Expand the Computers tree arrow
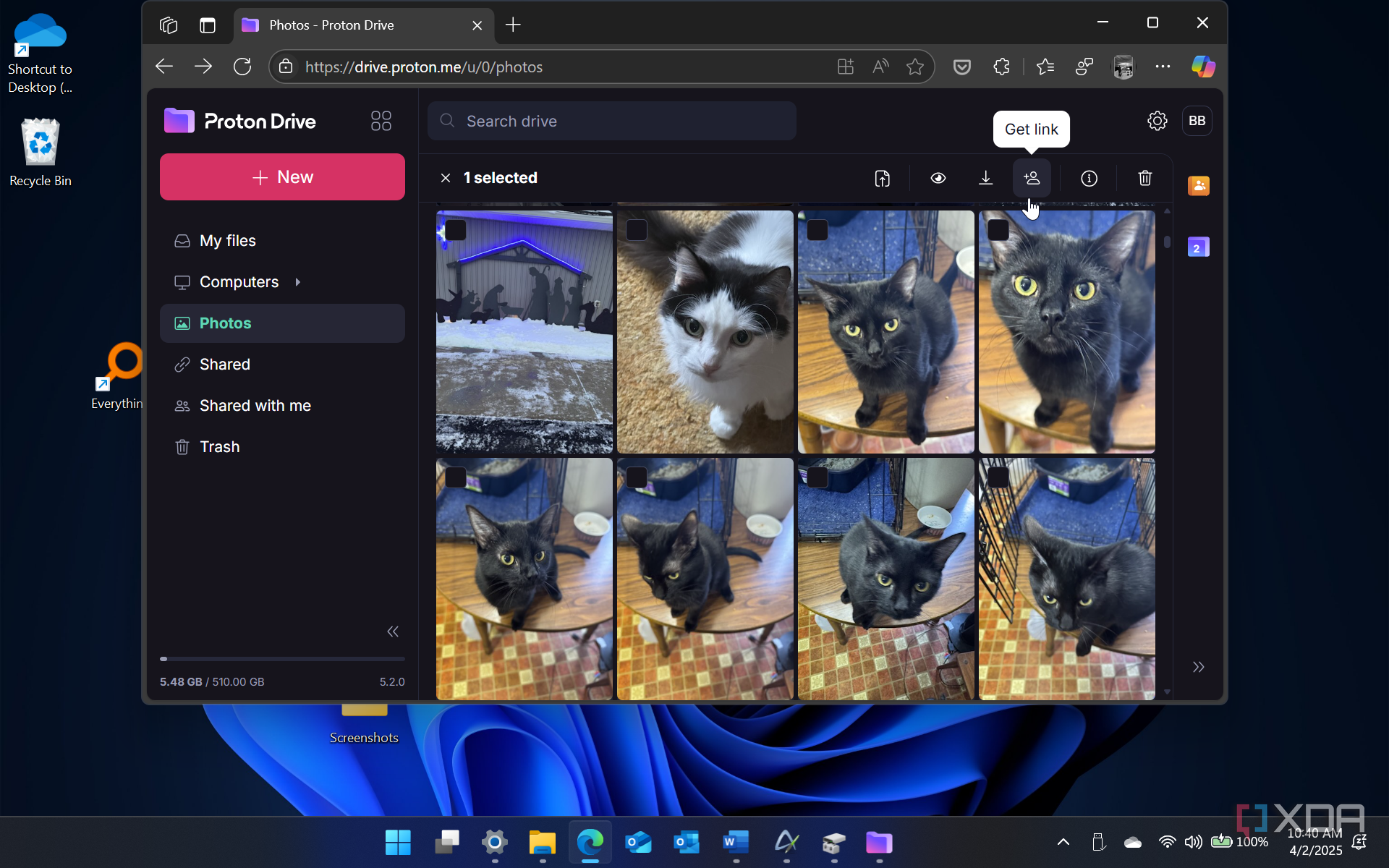This screenshot has height=868, width=1389. (297, 282)
